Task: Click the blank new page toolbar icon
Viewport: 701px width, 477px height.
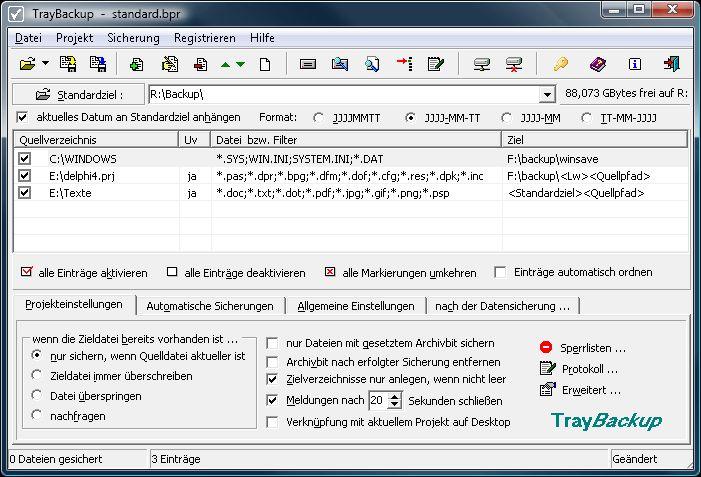Action: click(265, 65)
